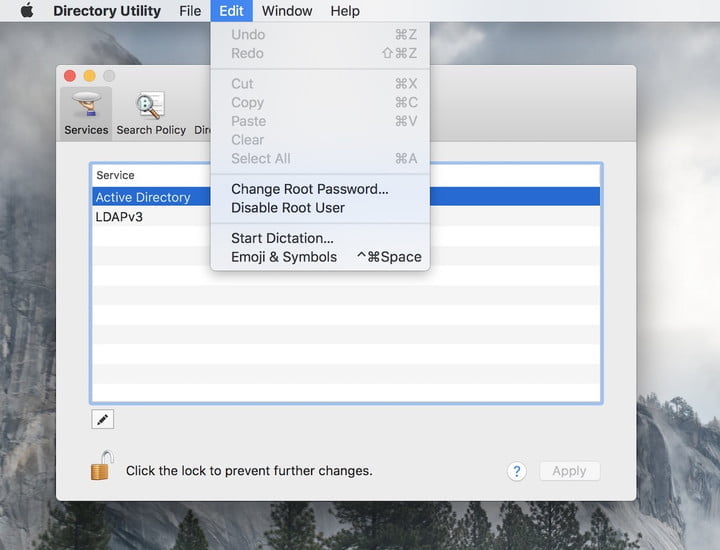
Task: Open the Window menu
Action: 287,11
